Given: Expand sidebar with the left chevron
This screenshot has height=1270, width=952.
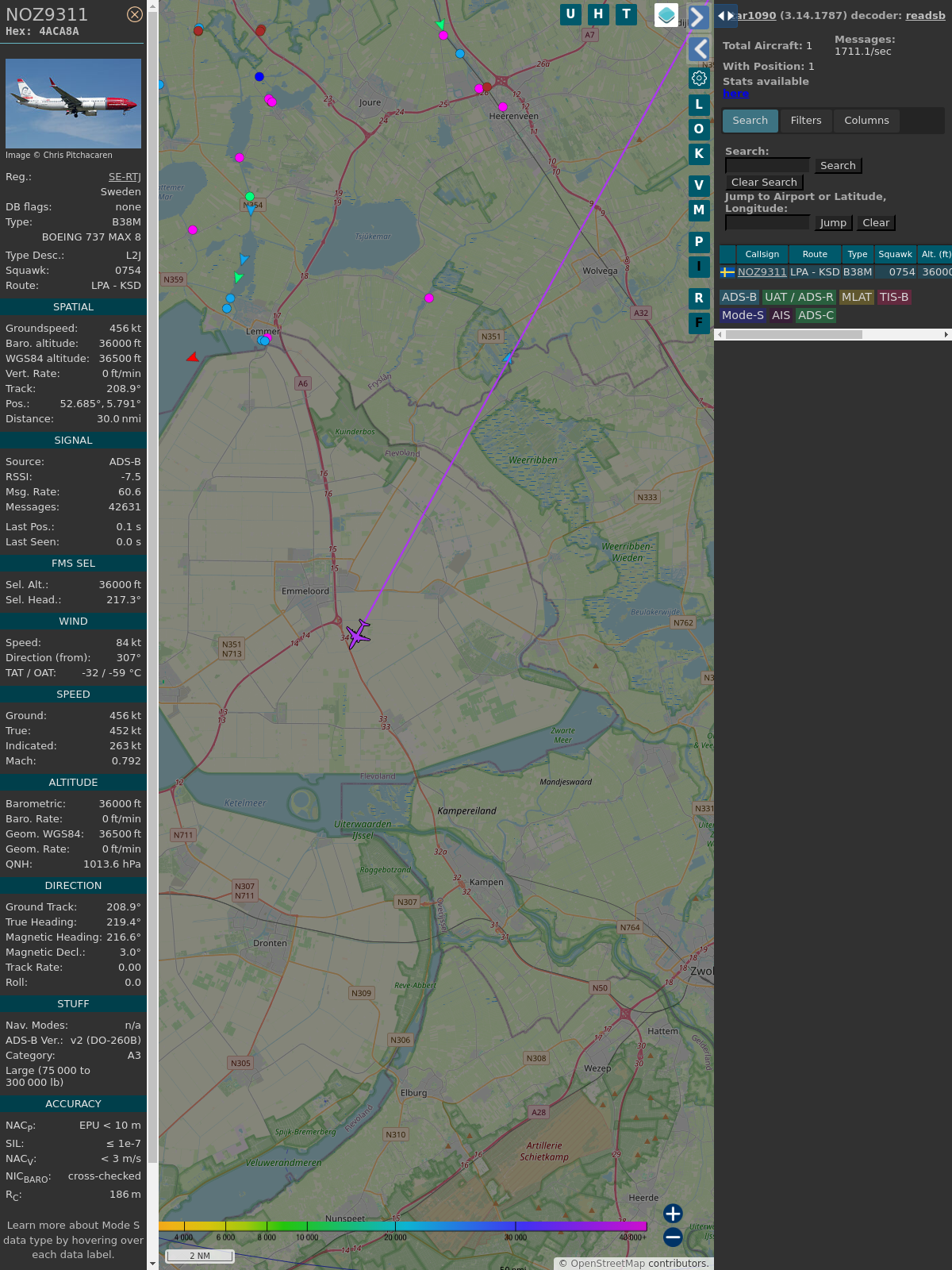Looking at the screenshot, I should [x=699, y=49].
